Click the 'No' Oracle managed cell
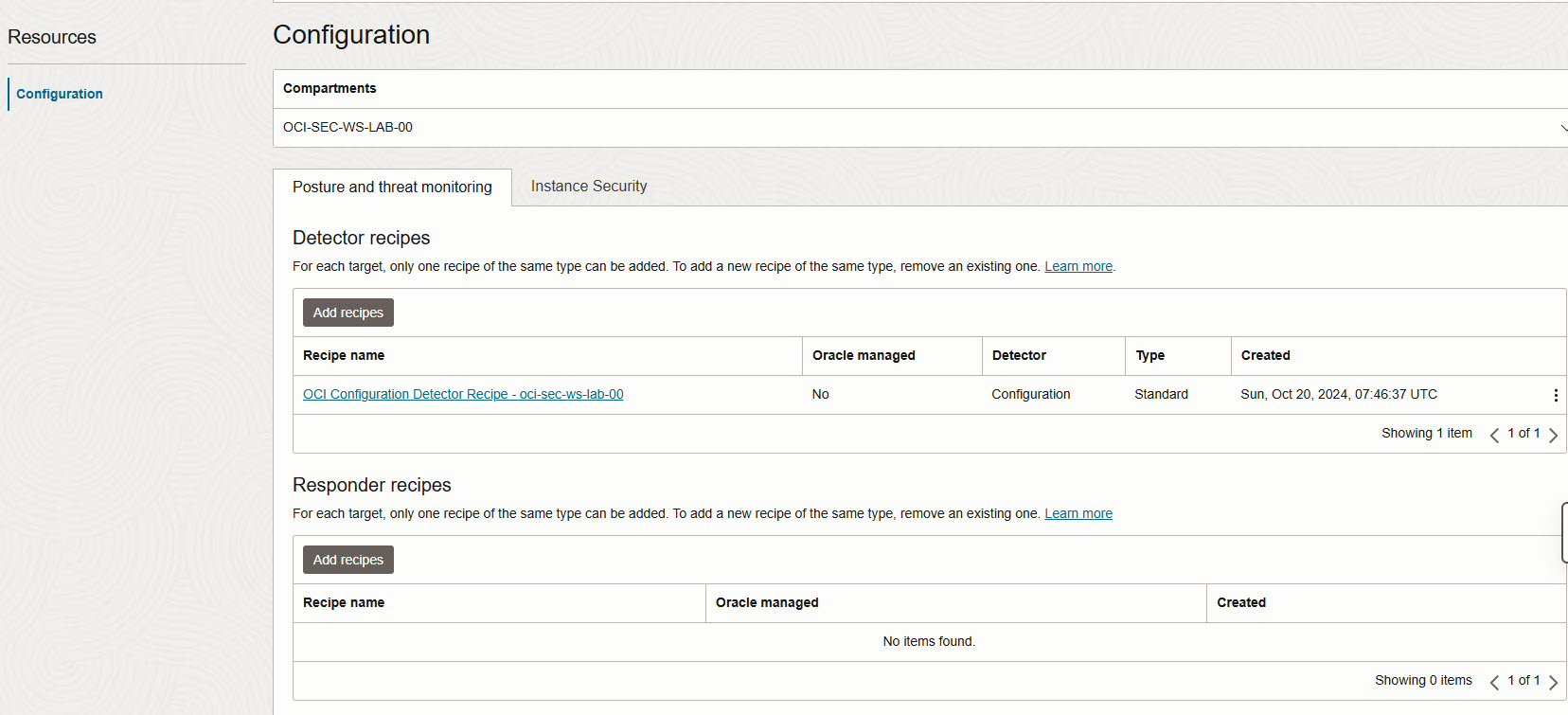The height and width of the screenshot is (715, 1568). click(821, 394)
